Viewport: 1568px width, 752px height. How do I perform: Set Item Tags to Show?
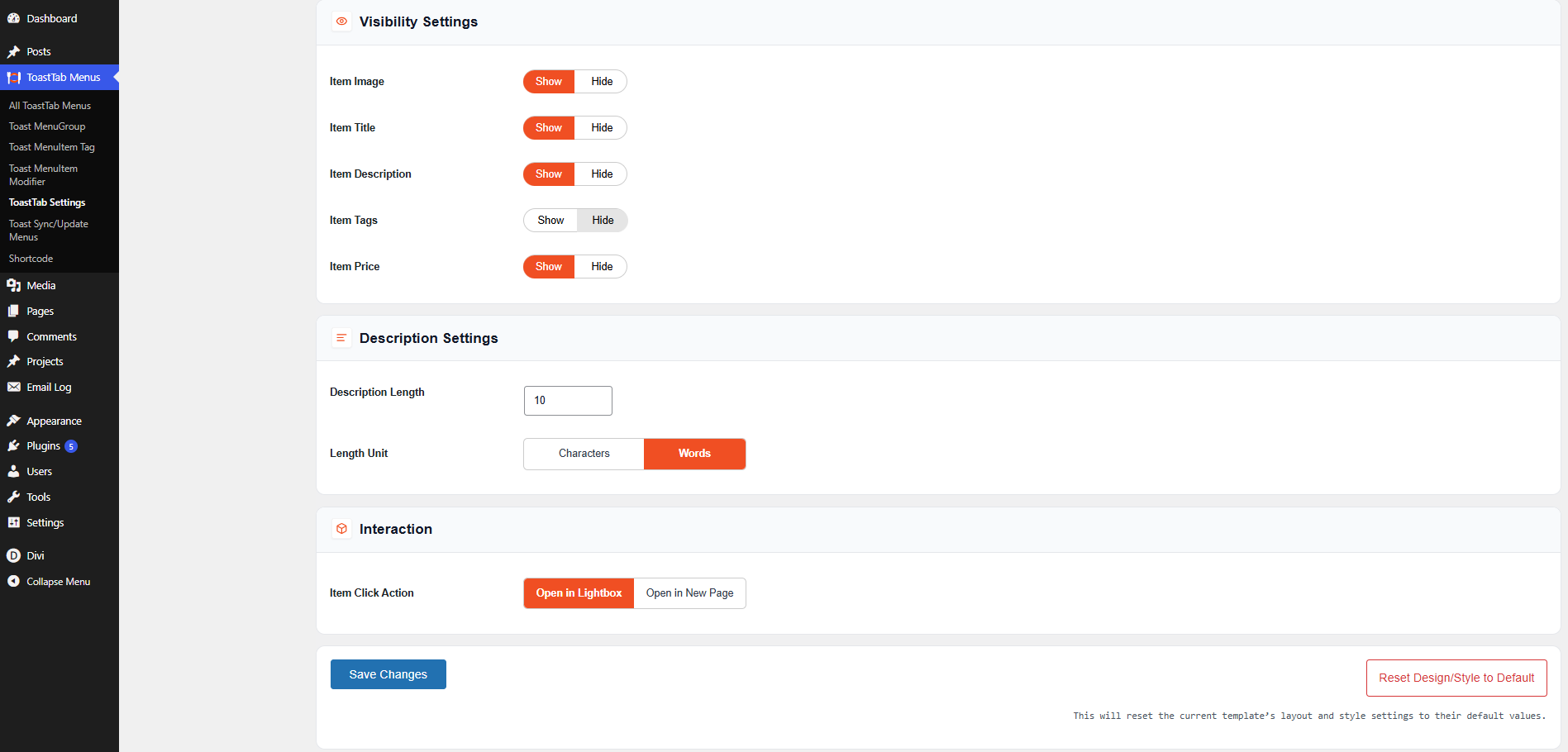pos(550,221)
